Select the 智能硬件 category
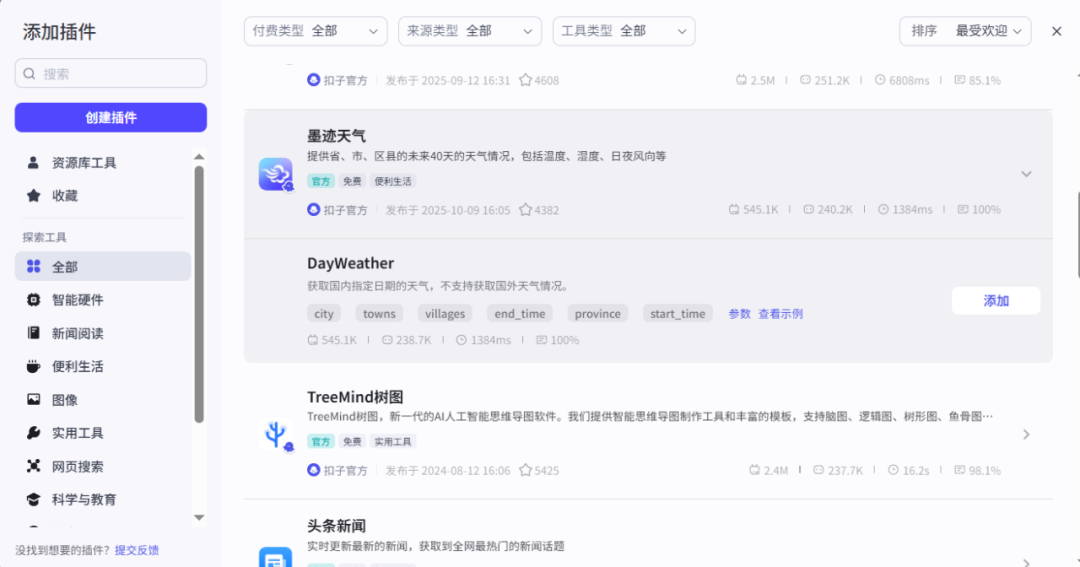 pos(103,300)
